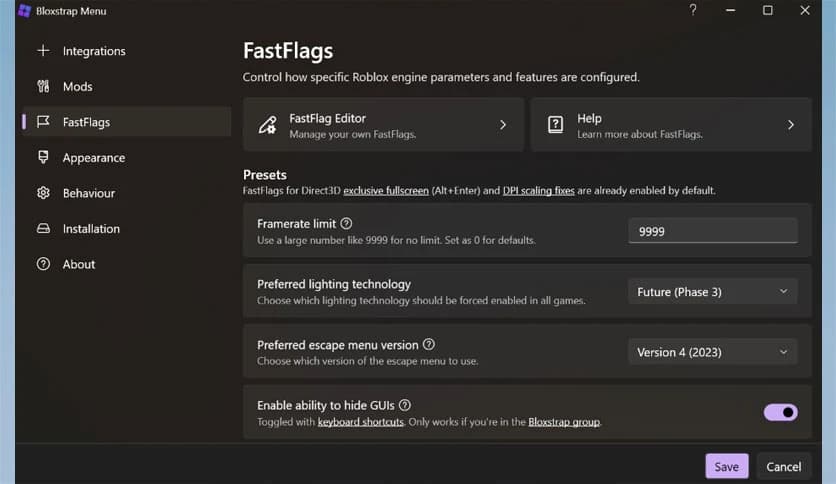Open the Preferred lighting technology dropdown

712,292
